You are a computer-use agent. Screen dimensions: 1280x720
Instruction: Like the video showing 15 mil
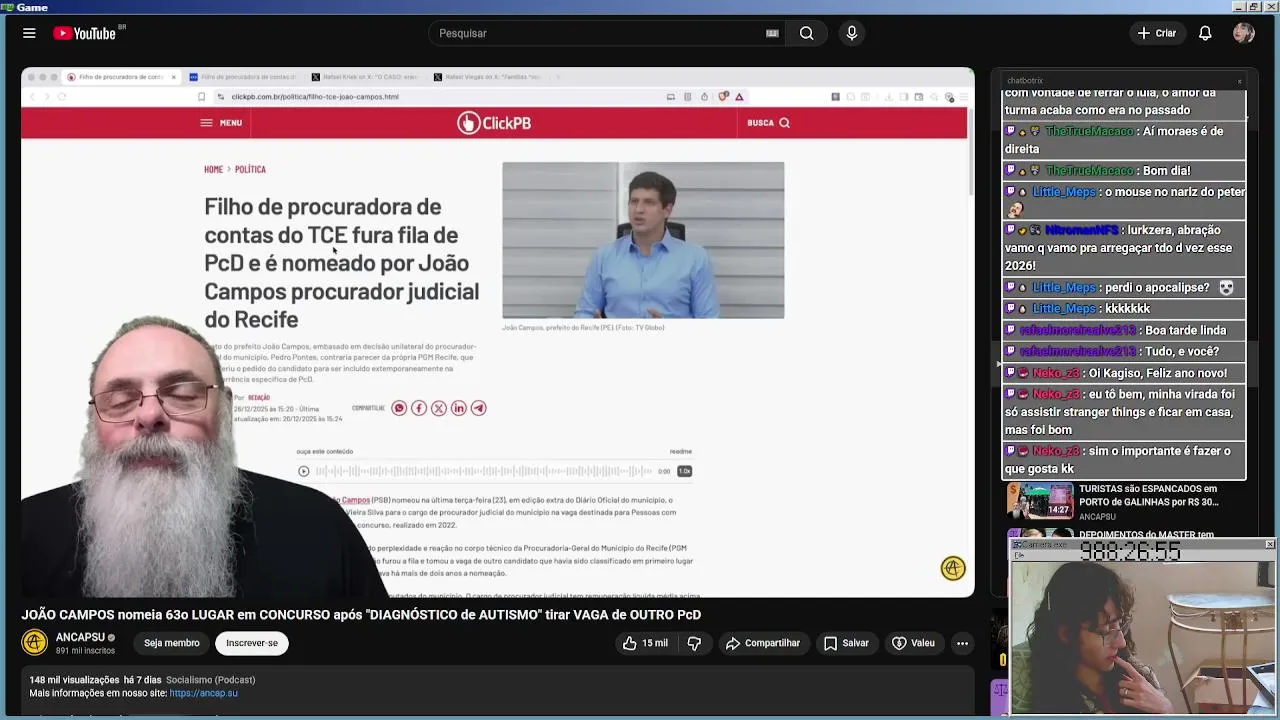point(645,643)
